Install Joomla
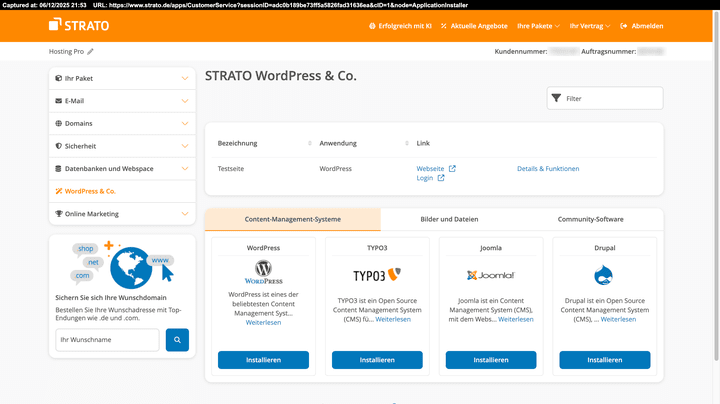Image resolution: width=720 pixels, height=404 pixels. pos(491,360)
